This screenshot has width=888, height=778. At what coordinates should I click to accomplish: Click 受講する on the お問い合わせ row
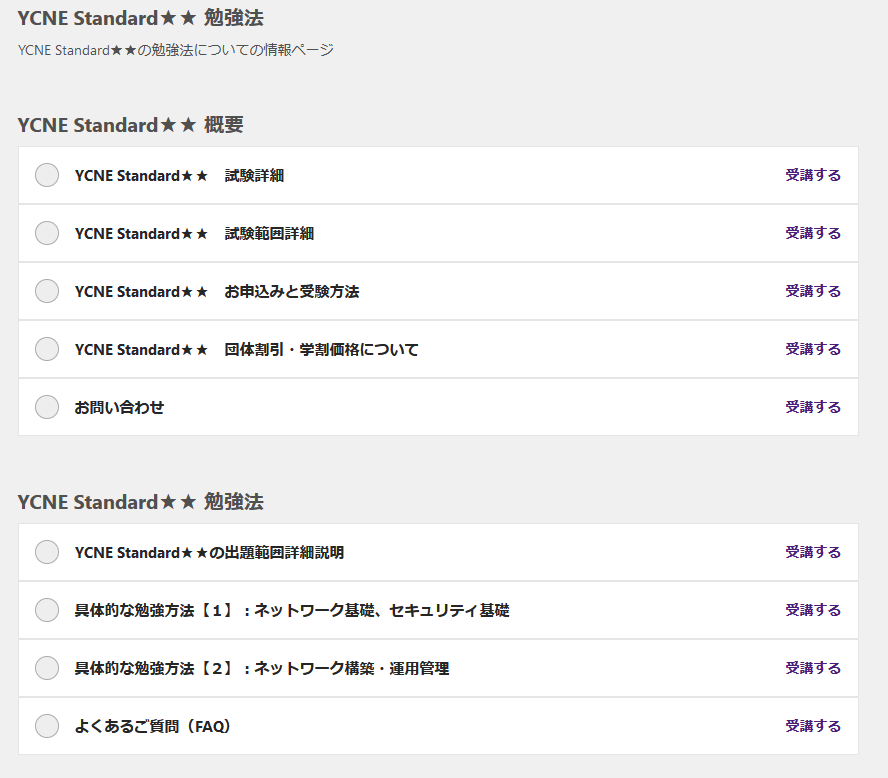point(813,407)
